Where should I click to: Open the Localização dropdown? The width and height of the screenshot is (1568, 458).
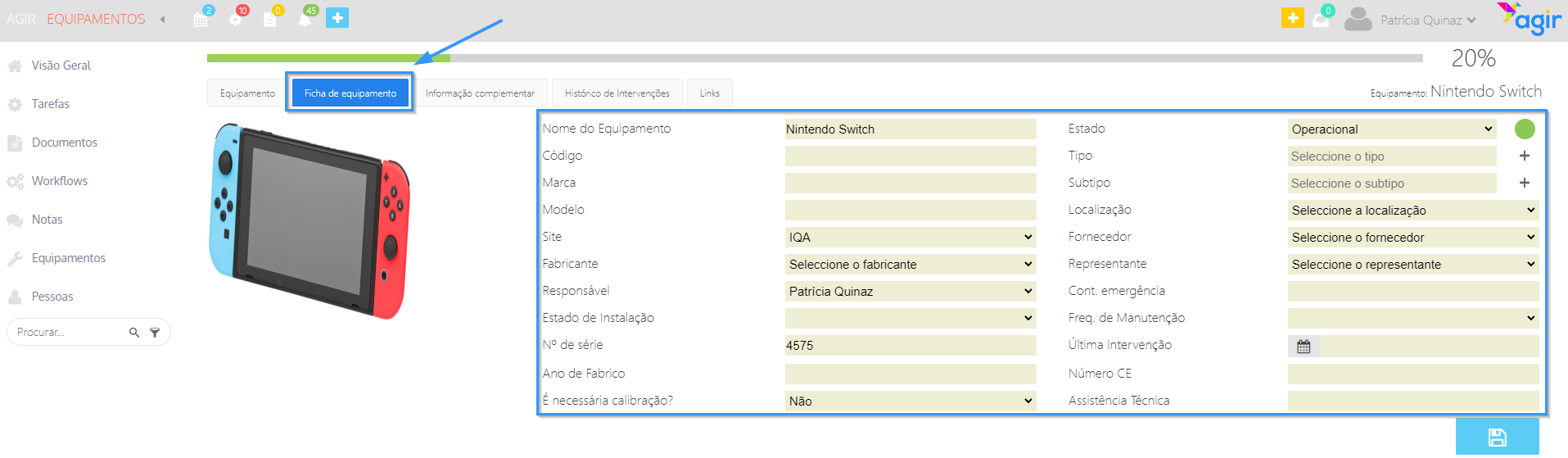tap(1413, 211)
